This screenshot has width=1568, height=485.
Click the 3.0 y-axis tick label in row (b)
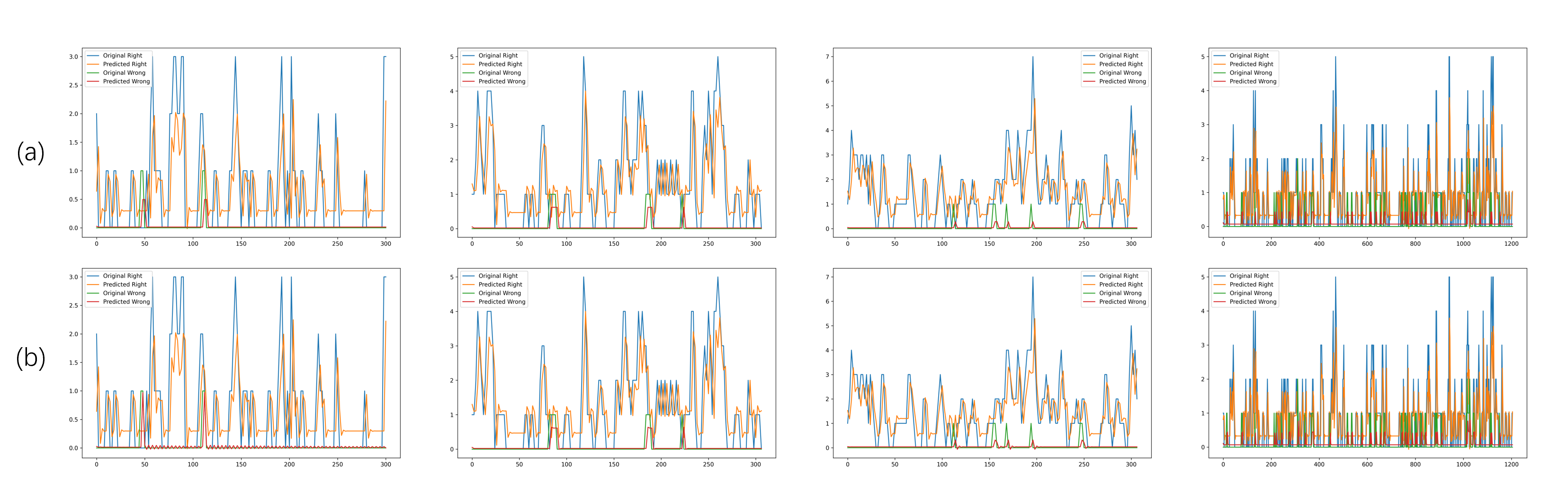(x=74, y=277)
